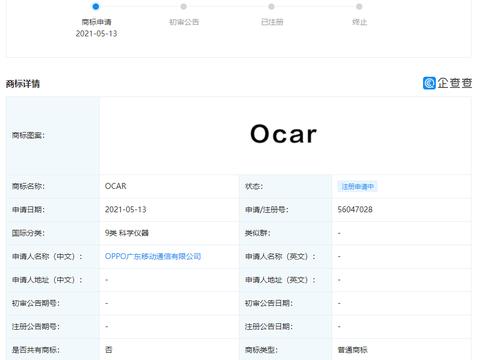Open the OPPO广东移动通信有限公司 applicant link
The image size is (480, 360).
(x=153, y=256)
